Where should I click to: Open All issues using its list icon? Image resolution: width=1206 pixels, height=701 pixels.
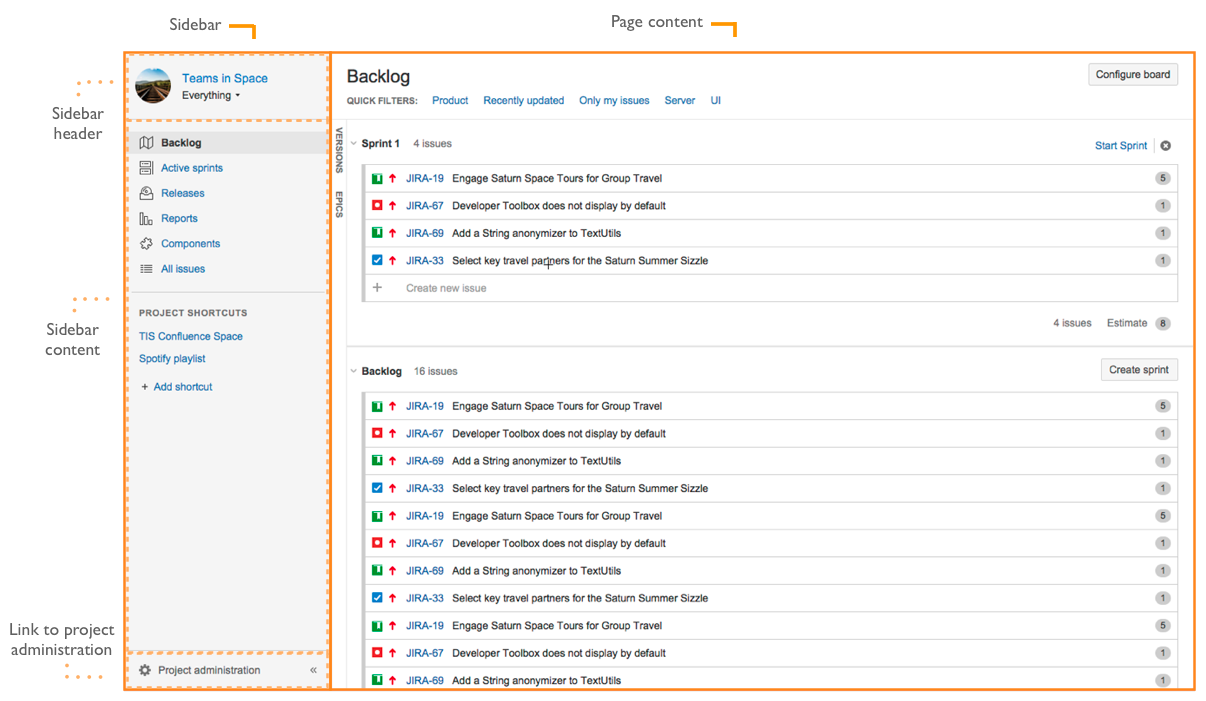(143, 268)
